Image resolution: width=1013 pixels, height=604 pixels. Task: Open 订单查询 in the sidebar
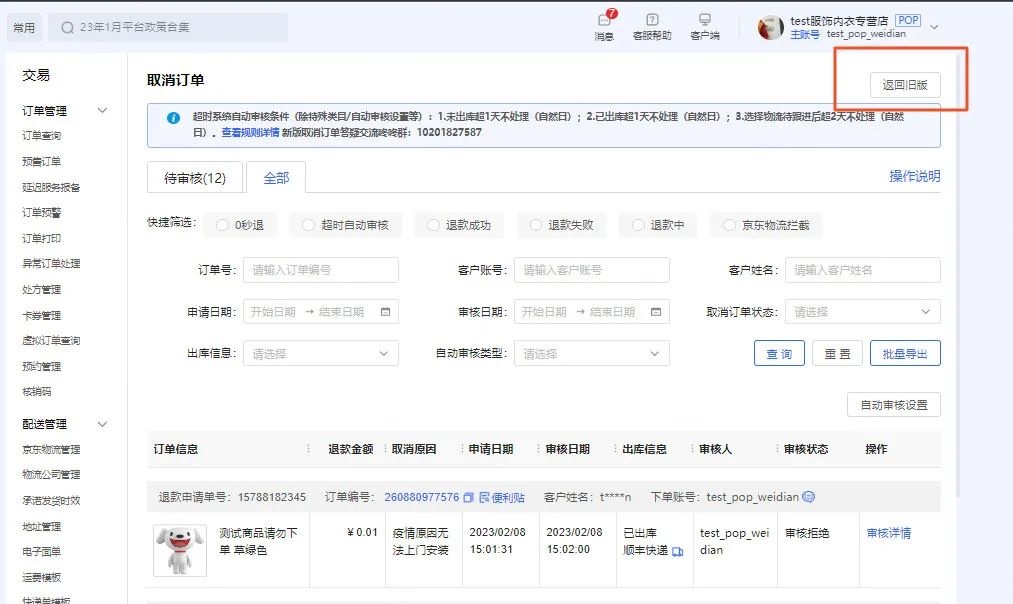(42, 136)
